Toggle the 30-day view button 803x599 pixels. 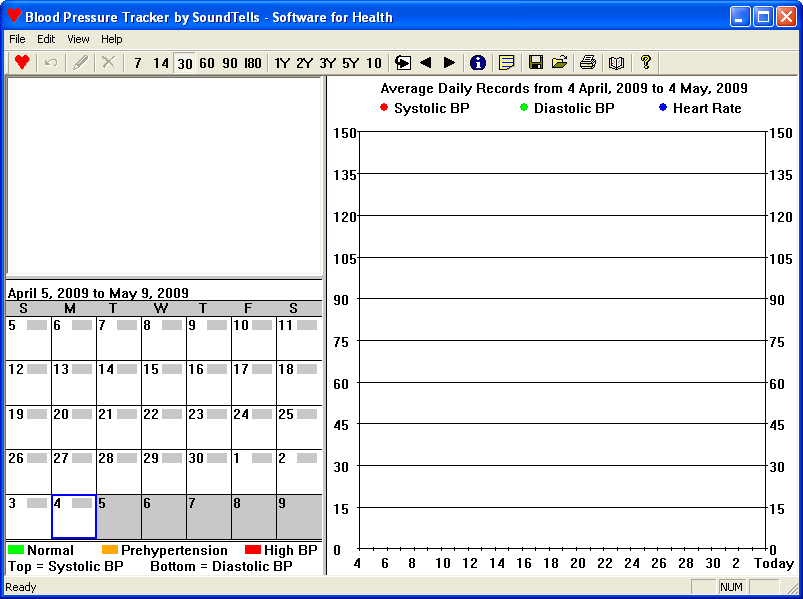point(183,62)
